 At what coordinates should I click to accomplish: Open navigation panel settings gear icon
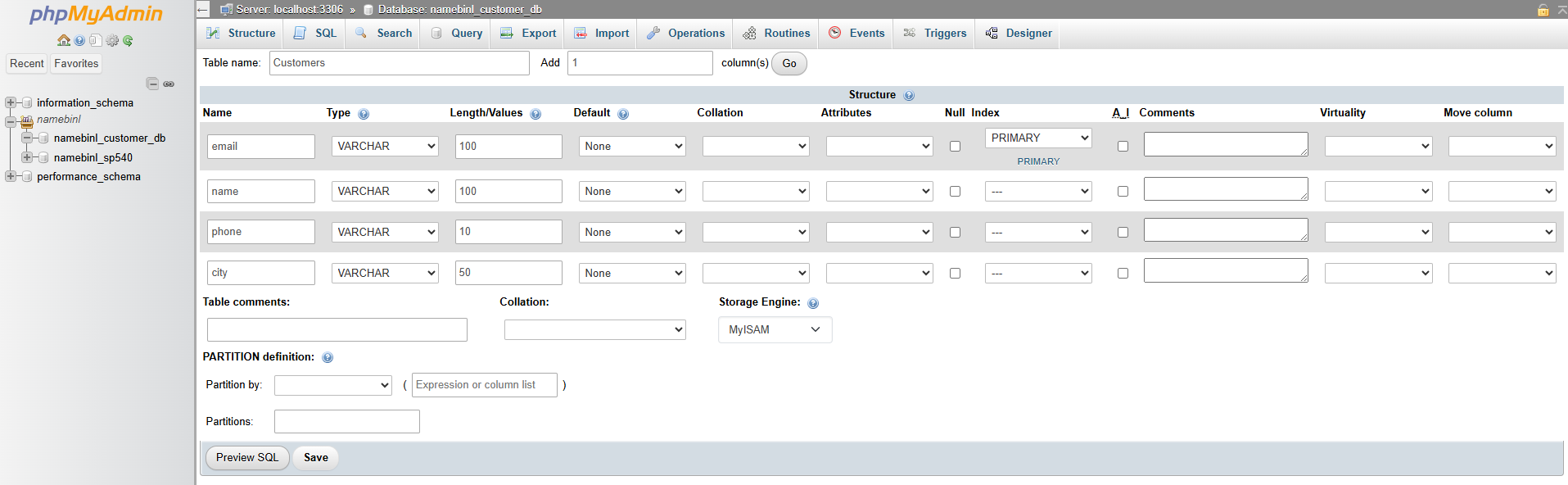(x=112, y=40)
